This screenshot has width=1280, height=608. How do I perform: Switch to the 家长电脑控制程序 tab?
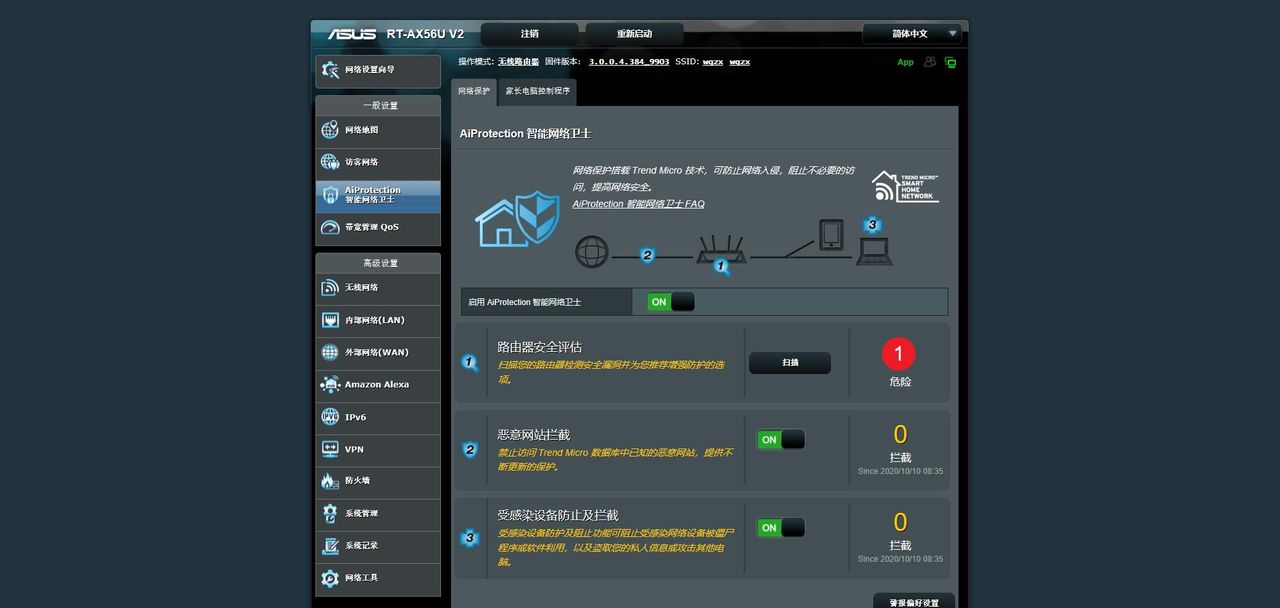click(537, 91)
